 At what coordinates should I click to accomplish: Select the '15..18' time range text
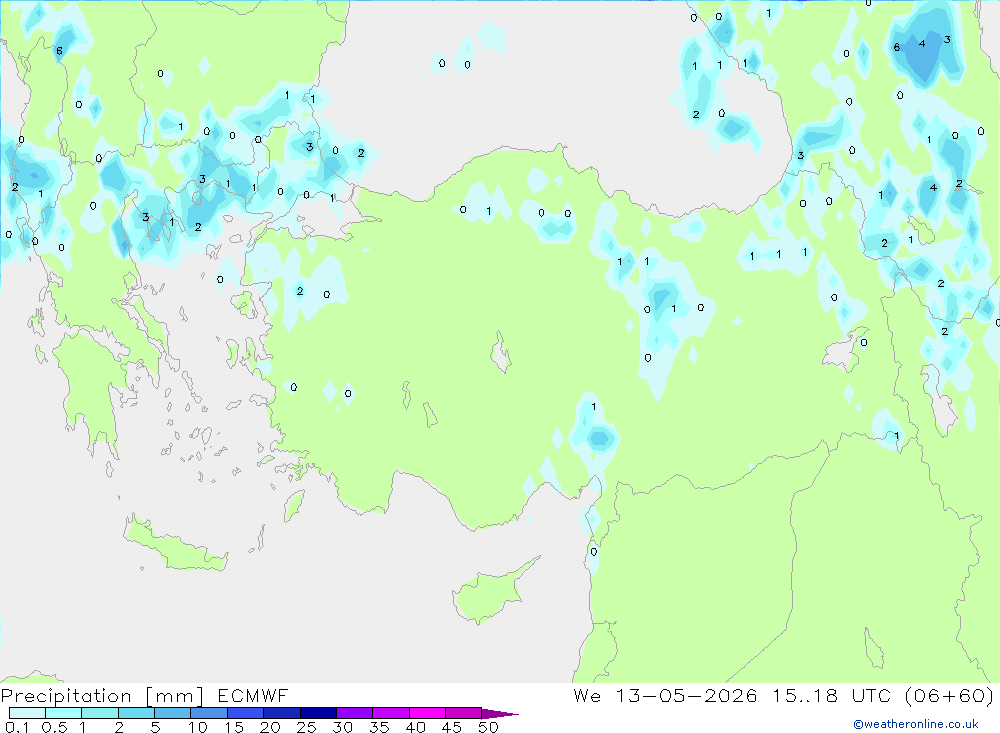pyautogui.click(x=805, y=695)
